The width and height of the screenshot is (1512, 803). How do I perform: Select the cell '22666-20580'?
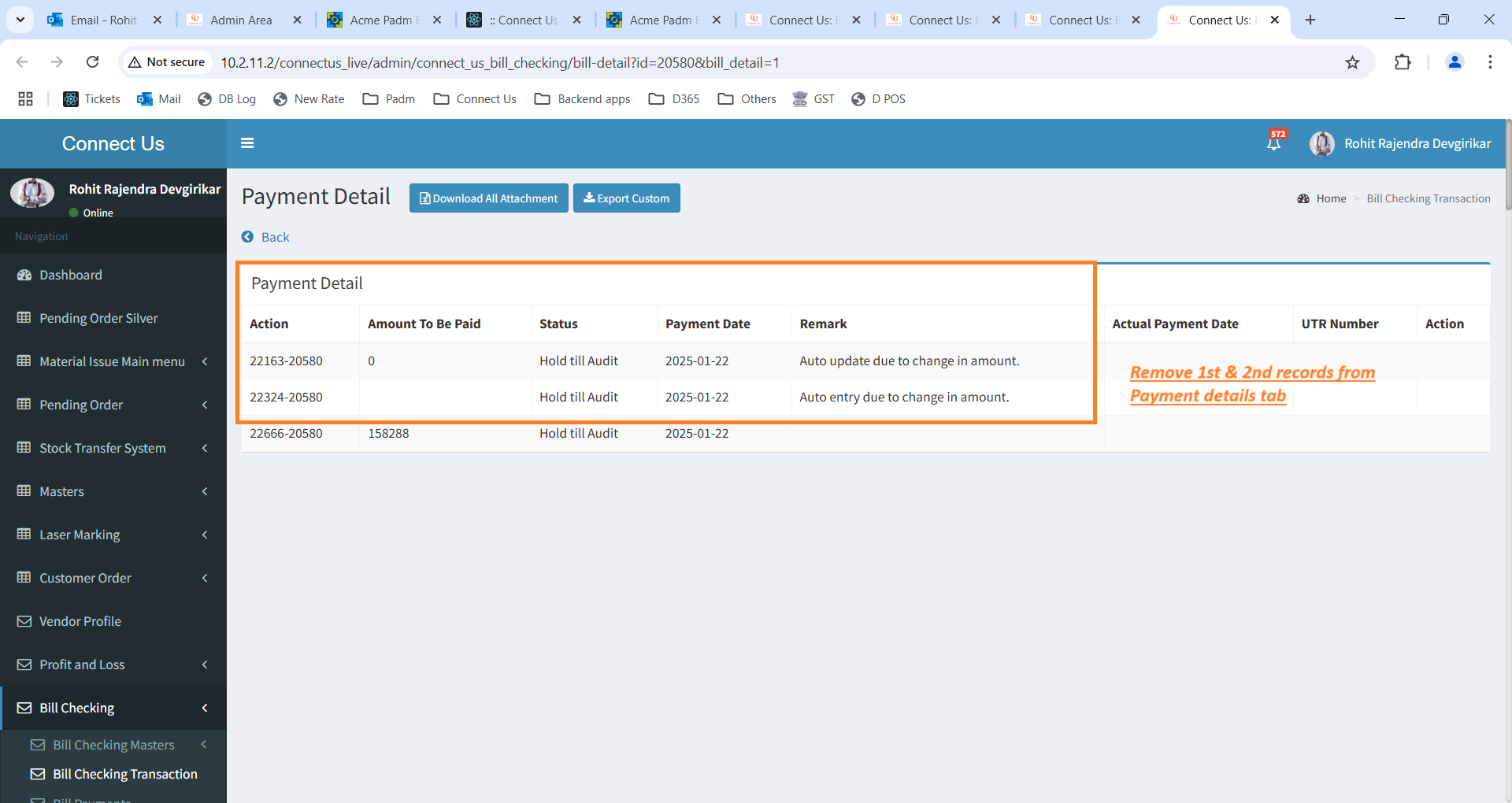pos(286,433)
